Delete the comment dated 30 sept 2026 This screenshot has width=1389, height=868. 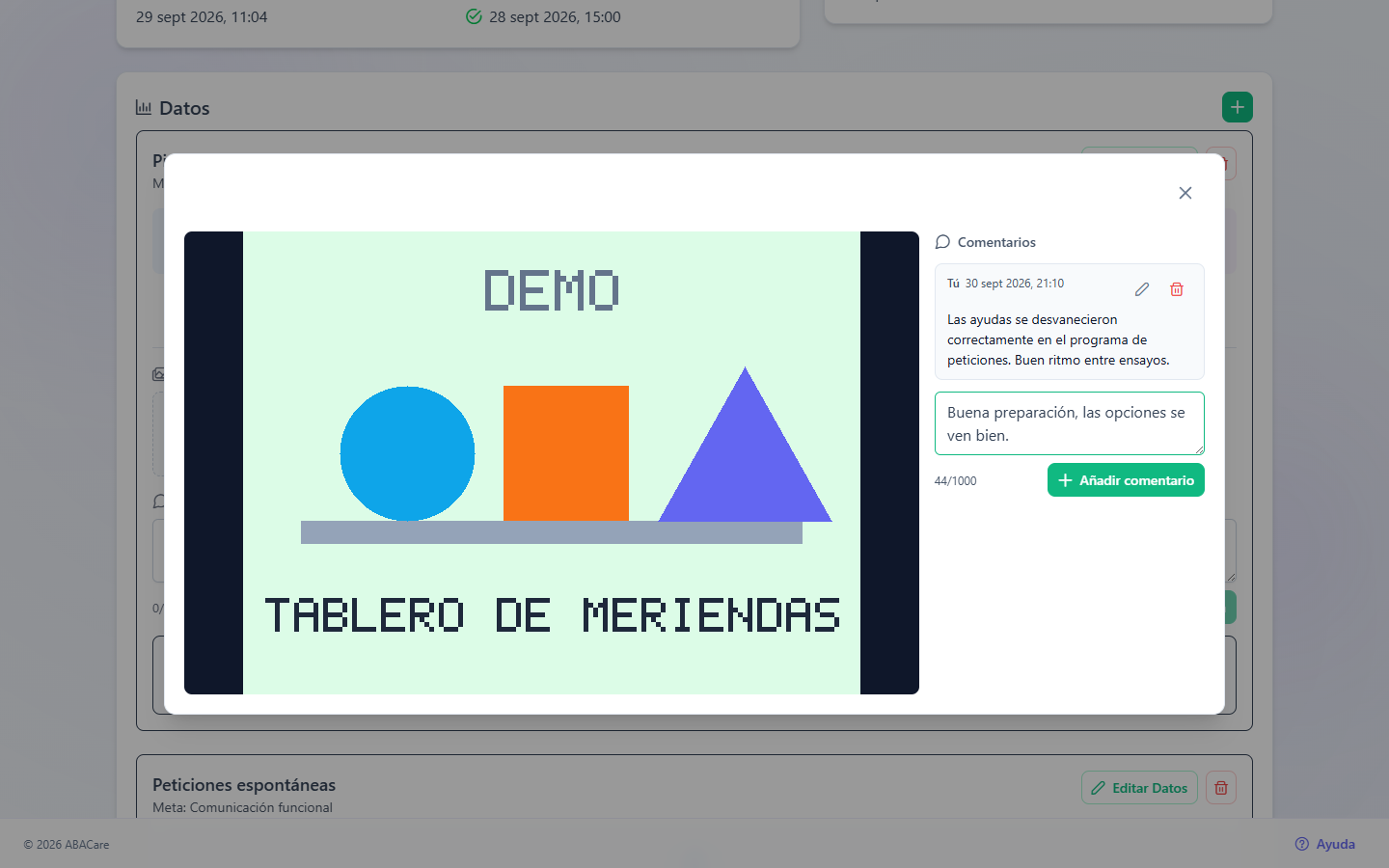1177,289
